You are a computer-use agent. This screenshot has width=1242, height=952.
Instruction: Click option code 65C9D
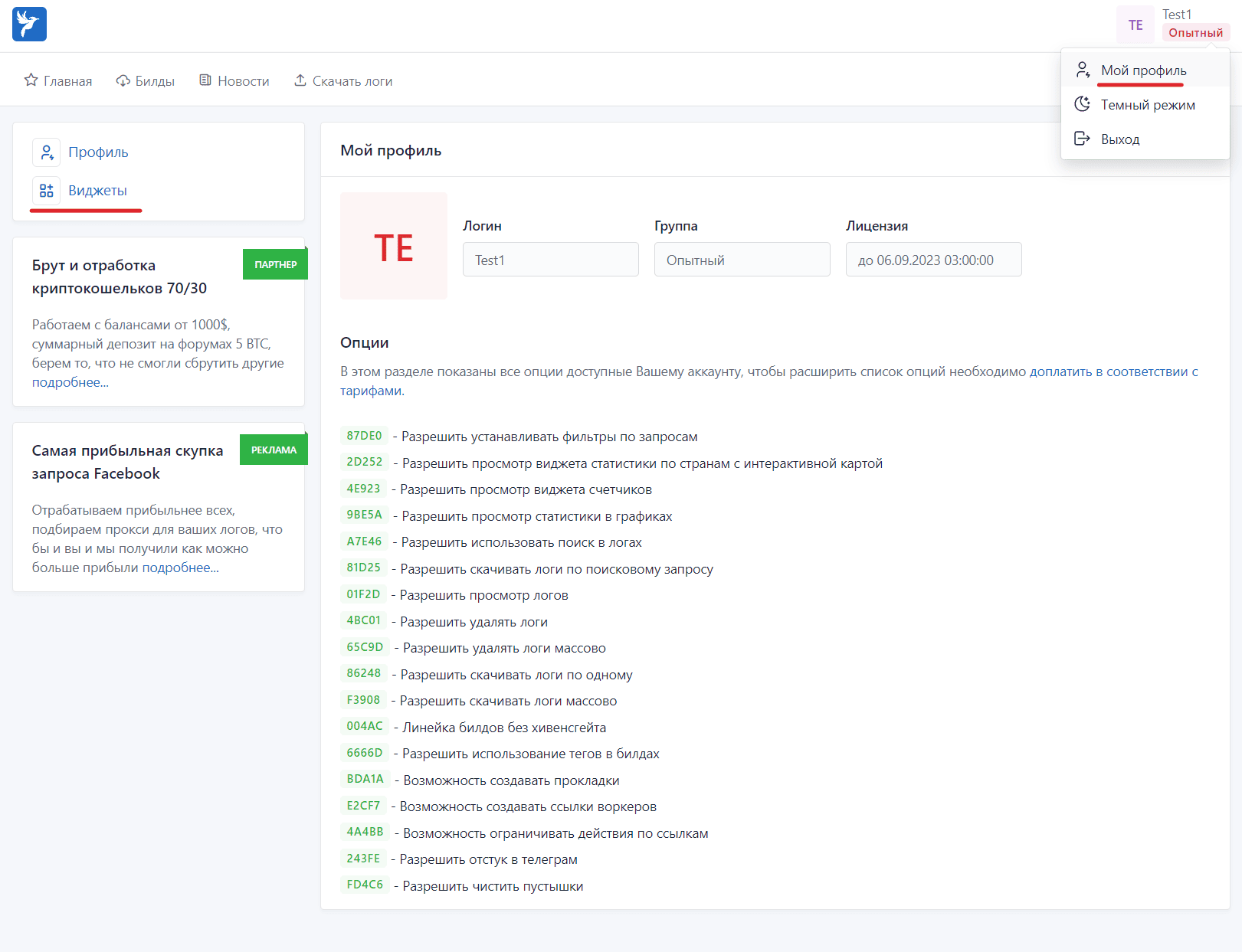365,647
